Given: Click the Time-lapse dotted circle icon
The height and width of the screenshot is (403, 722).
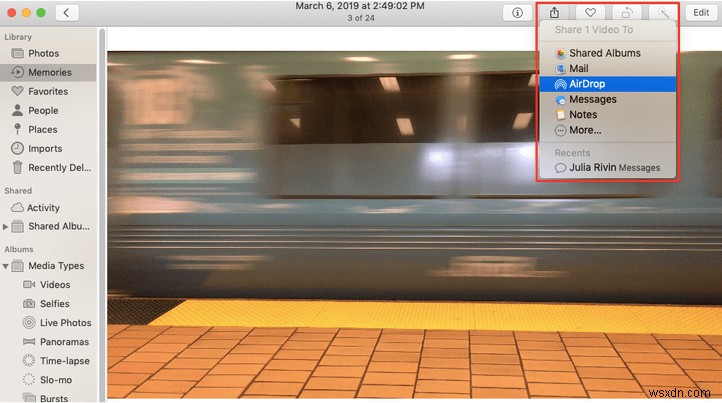Looking at the screenshot, I should coord(29,361).
